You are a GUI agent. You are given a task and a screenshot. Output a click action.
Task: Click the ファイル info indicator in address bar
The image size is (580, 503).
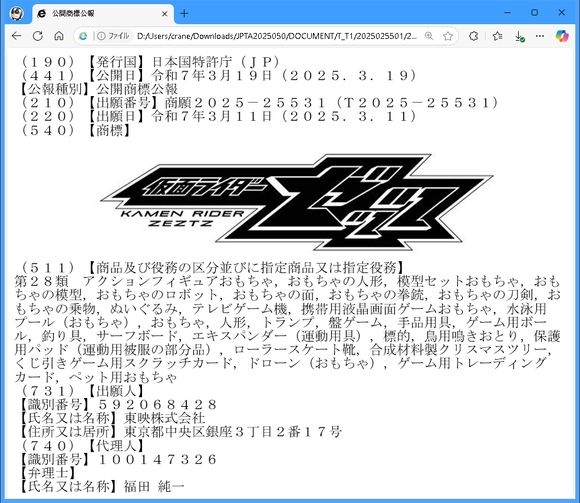(x=114, y=36)
